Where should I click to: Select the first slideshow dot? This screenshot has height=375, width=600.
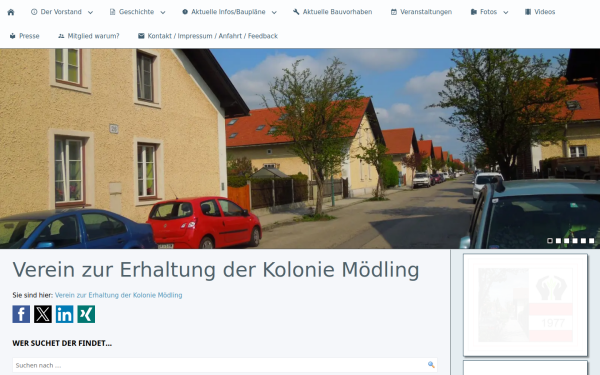(x=550, y=241)
